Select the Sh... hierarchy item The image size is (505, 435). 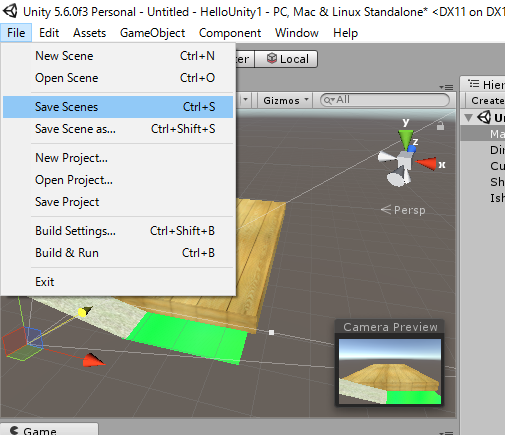(x=483, y=182)
